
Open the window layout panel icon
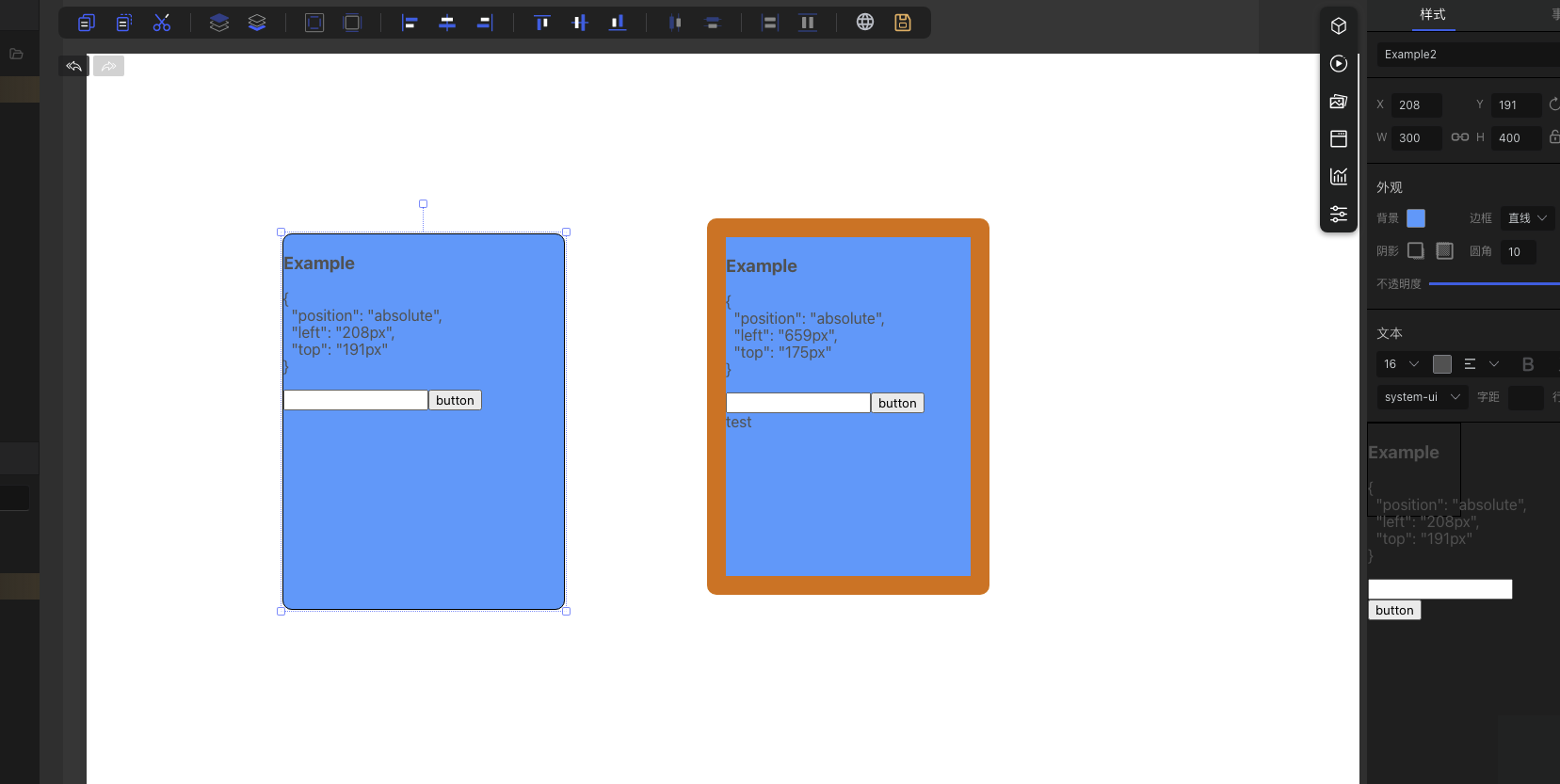(1339, 139)
